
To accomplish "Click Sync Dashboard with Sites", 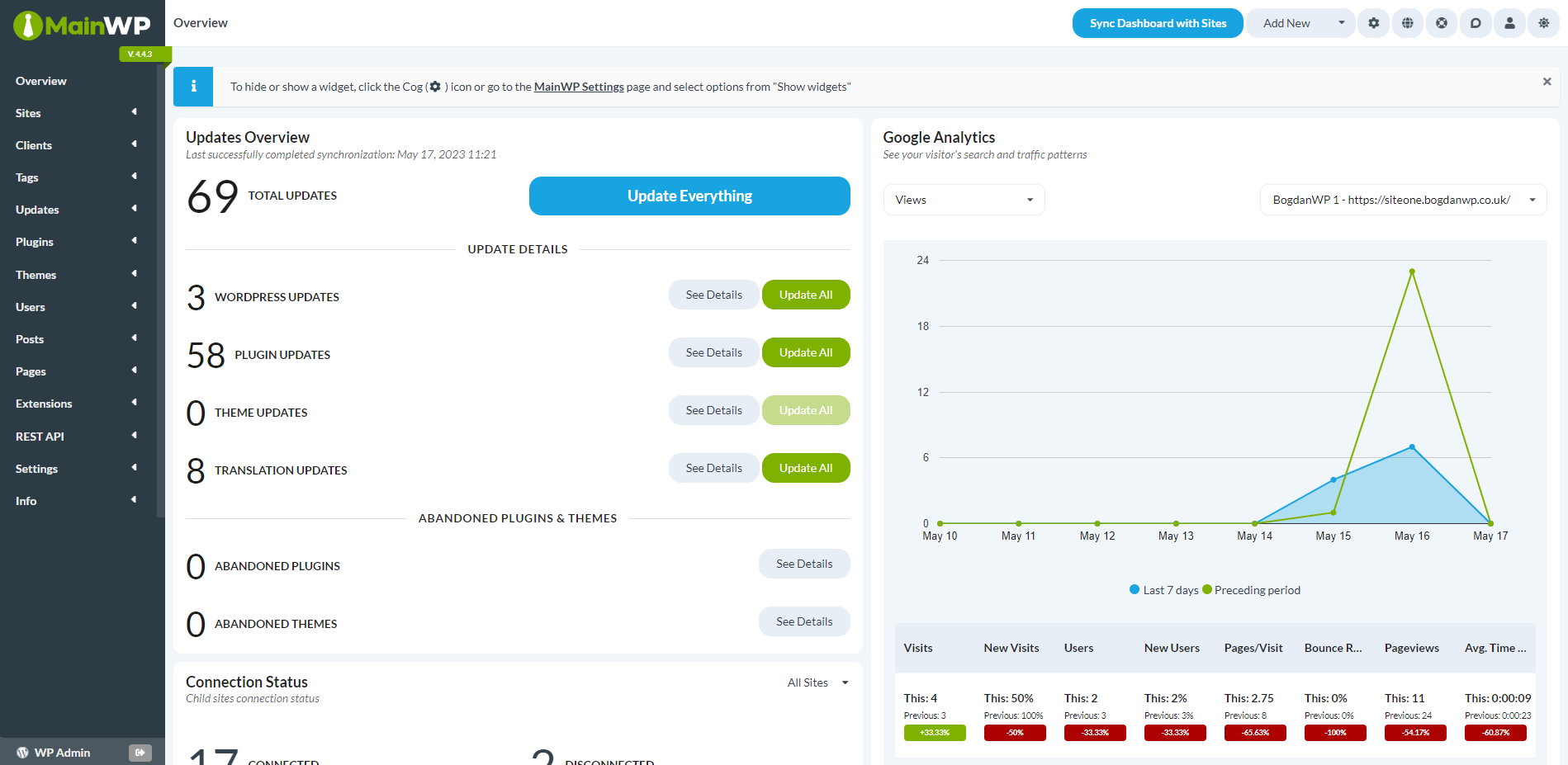I will [1158, 23].
